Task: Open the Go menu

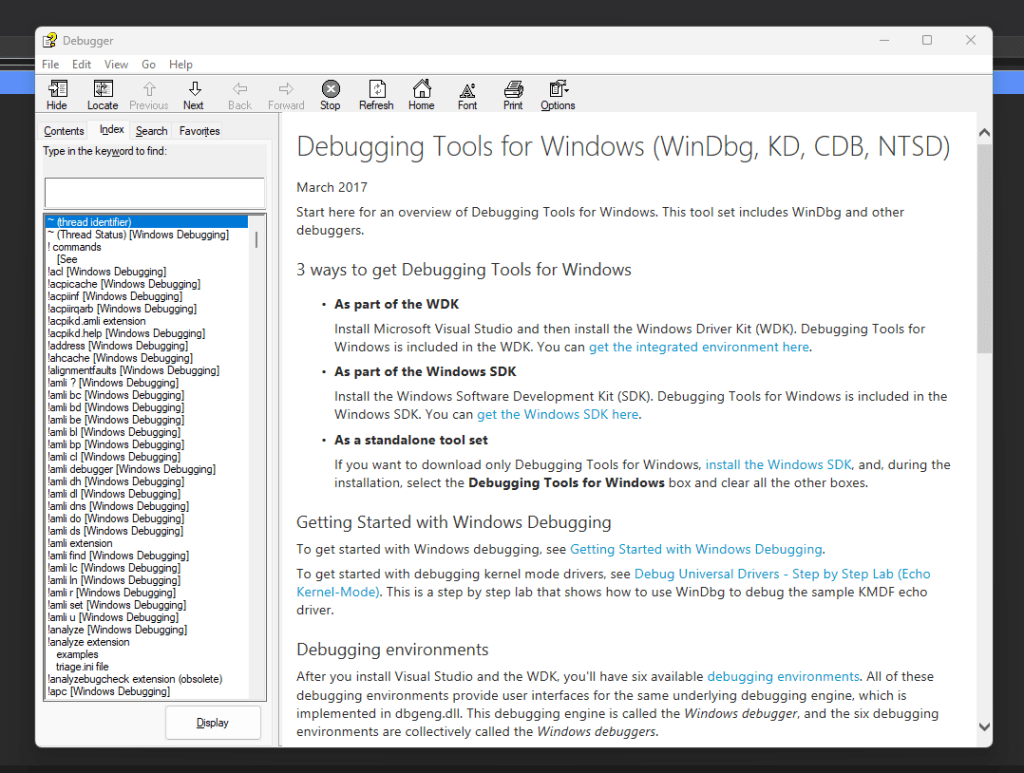Action: click(x=148, y=65)
